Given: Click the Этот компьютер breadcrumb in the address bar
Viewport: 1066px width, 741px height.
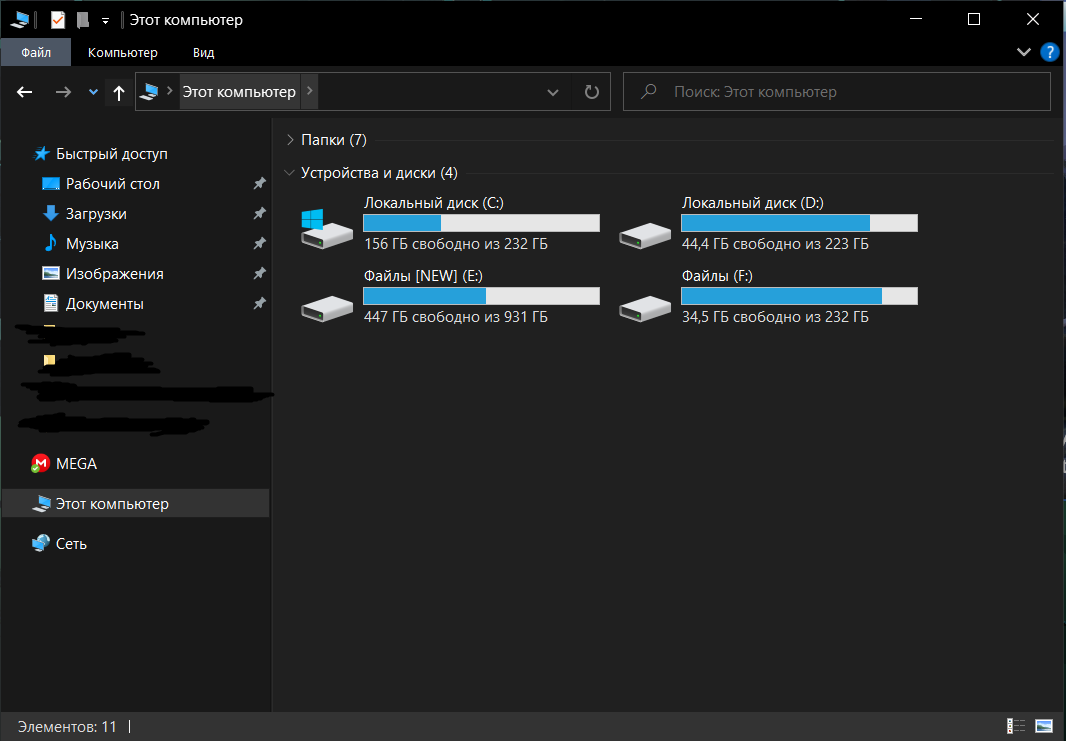Looking at the screenshot, I should tap(239, 92).
